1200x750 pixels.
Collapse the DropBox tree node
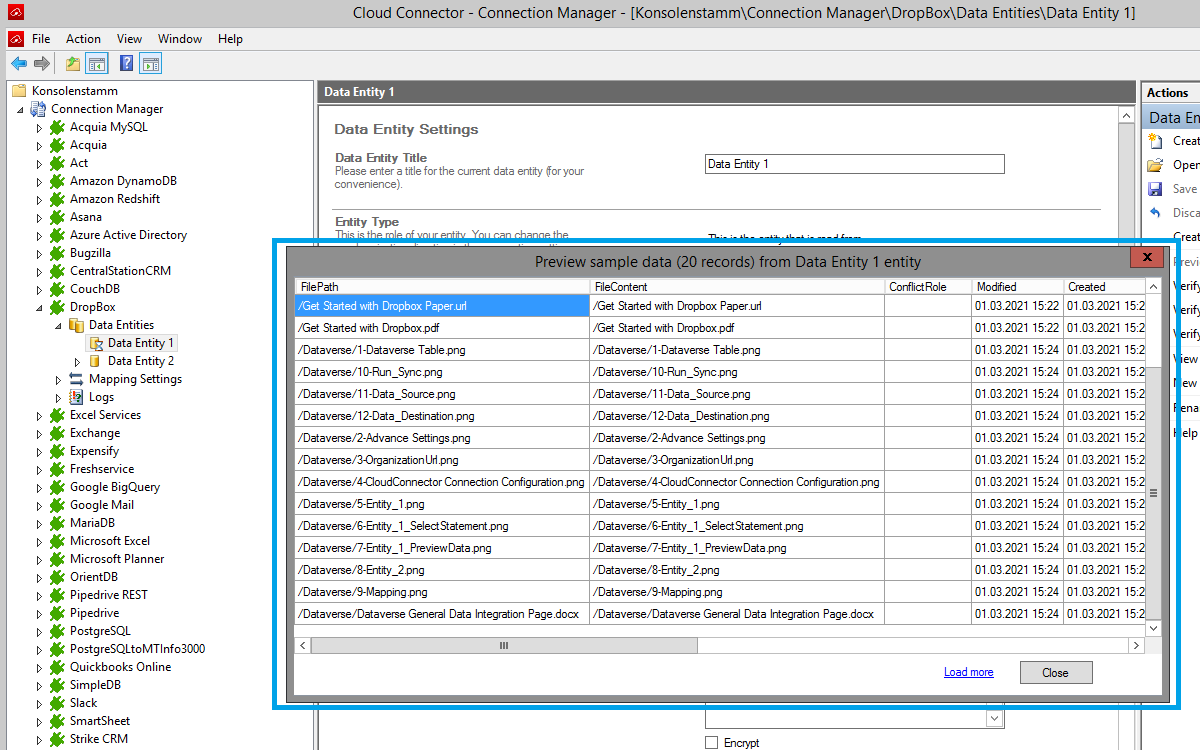pos(39,308)
